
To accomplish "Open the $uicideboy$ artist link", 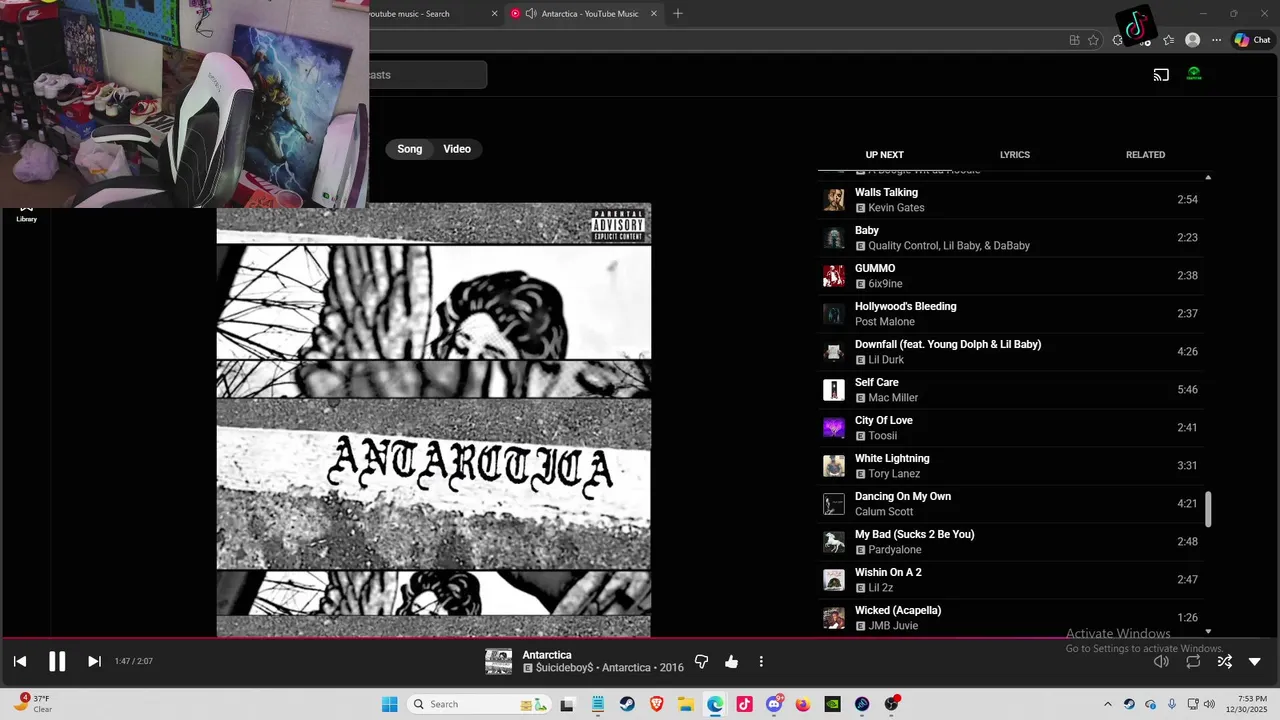I will coord(566,668).
